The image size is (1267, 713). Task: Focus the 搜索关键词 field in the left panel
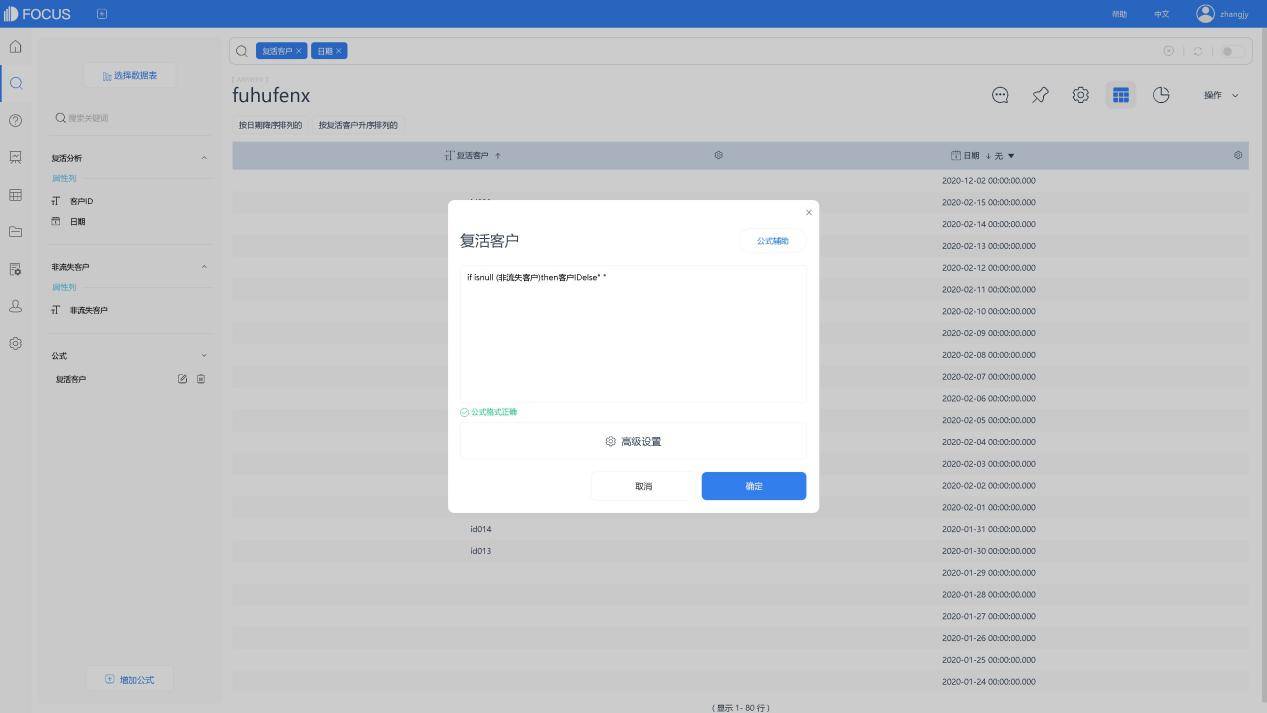point(130,118)
